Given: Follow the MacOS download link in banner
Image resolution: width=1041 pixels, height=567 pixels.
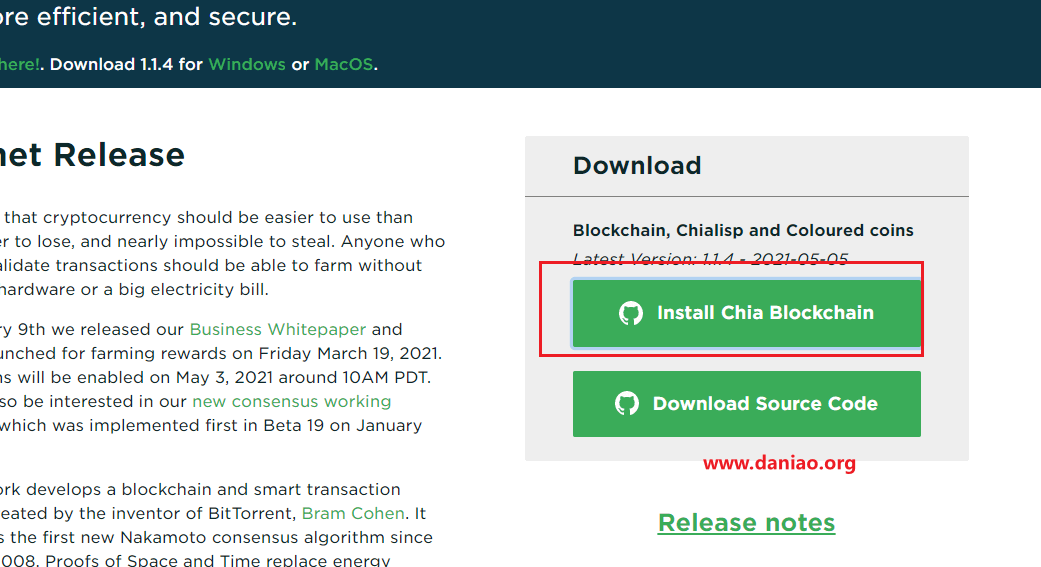Looking at the screenshot, I should [344, 64].
